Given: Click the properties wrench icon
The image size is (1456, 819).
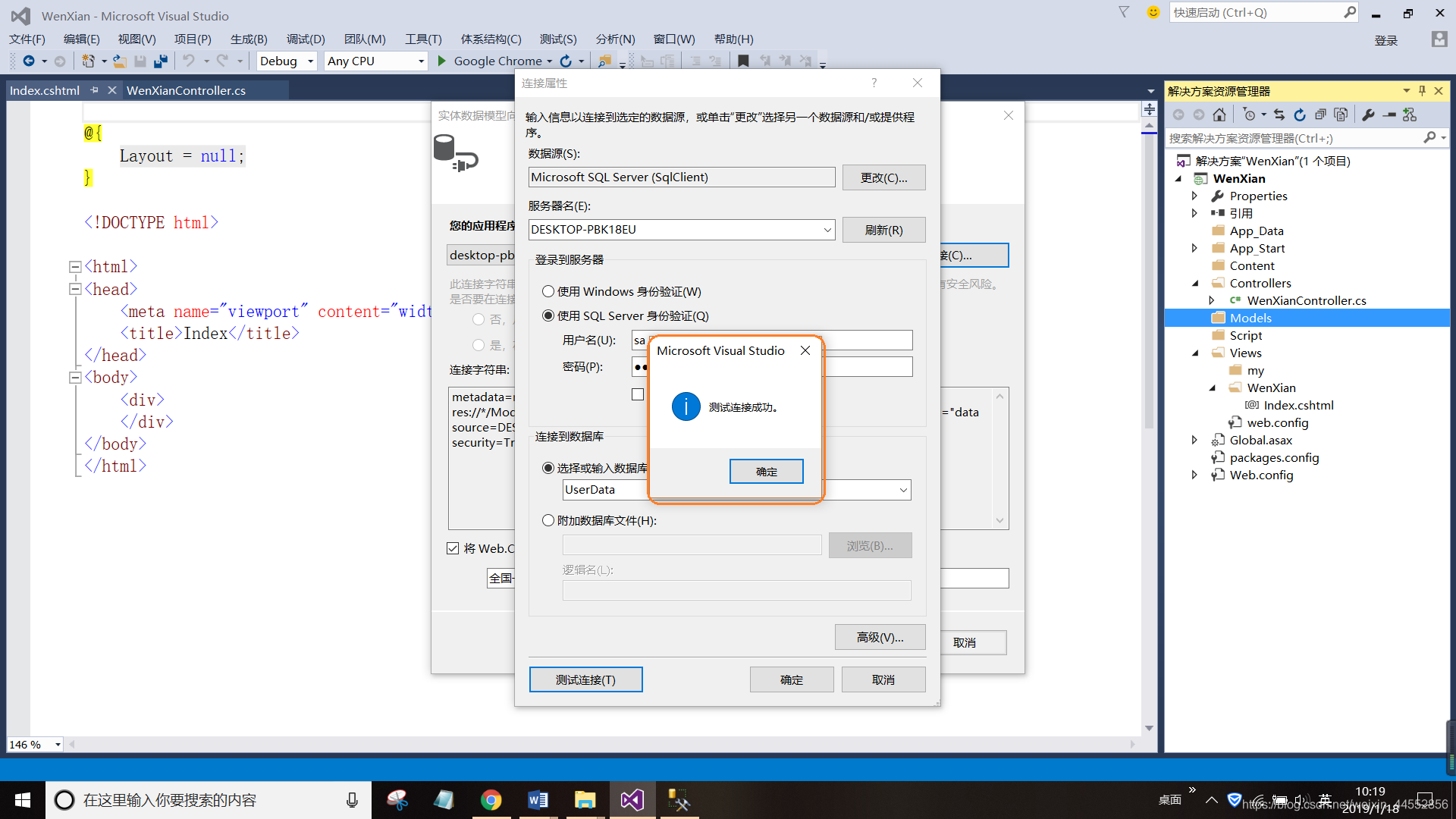Looking at the screenshot, I should pos(1368,115).
